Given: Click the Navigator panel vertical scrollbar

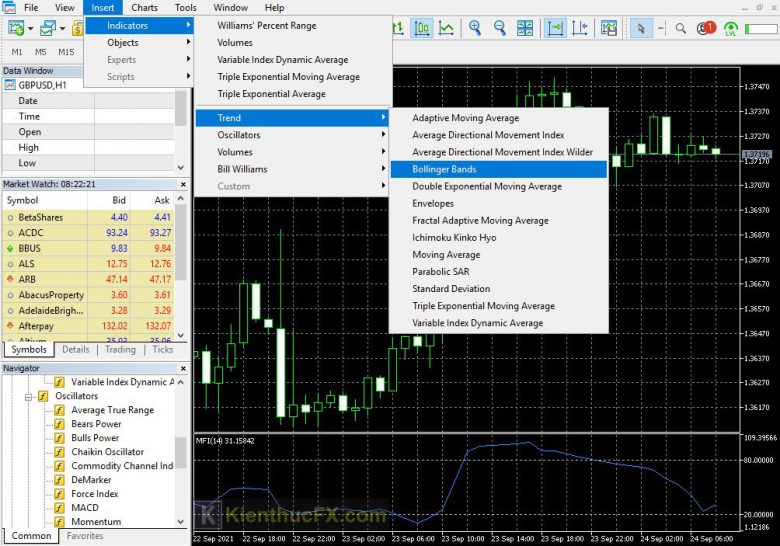Looking at the screenshot, I should [181, 450].
